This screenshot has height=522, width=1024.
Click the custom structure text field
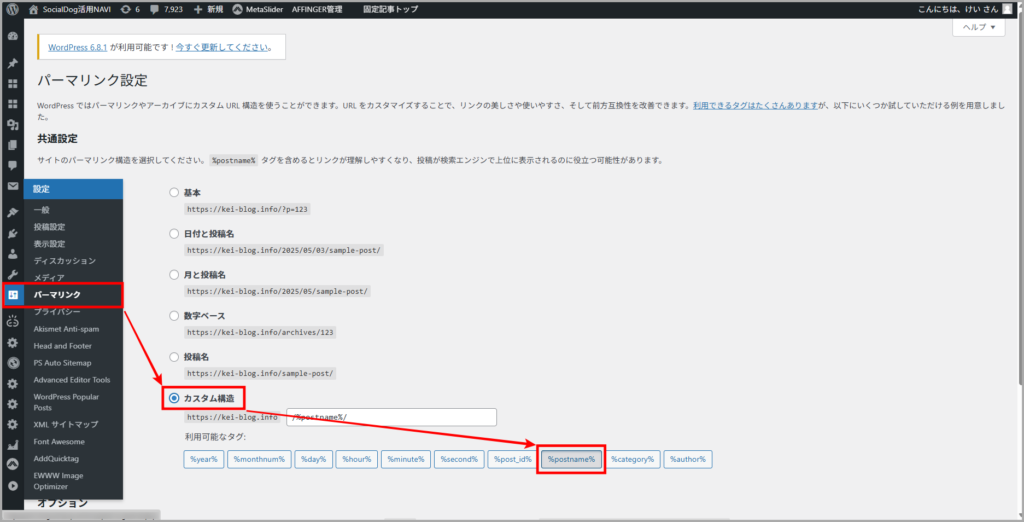pyautogui.click(x=392, y=417)
